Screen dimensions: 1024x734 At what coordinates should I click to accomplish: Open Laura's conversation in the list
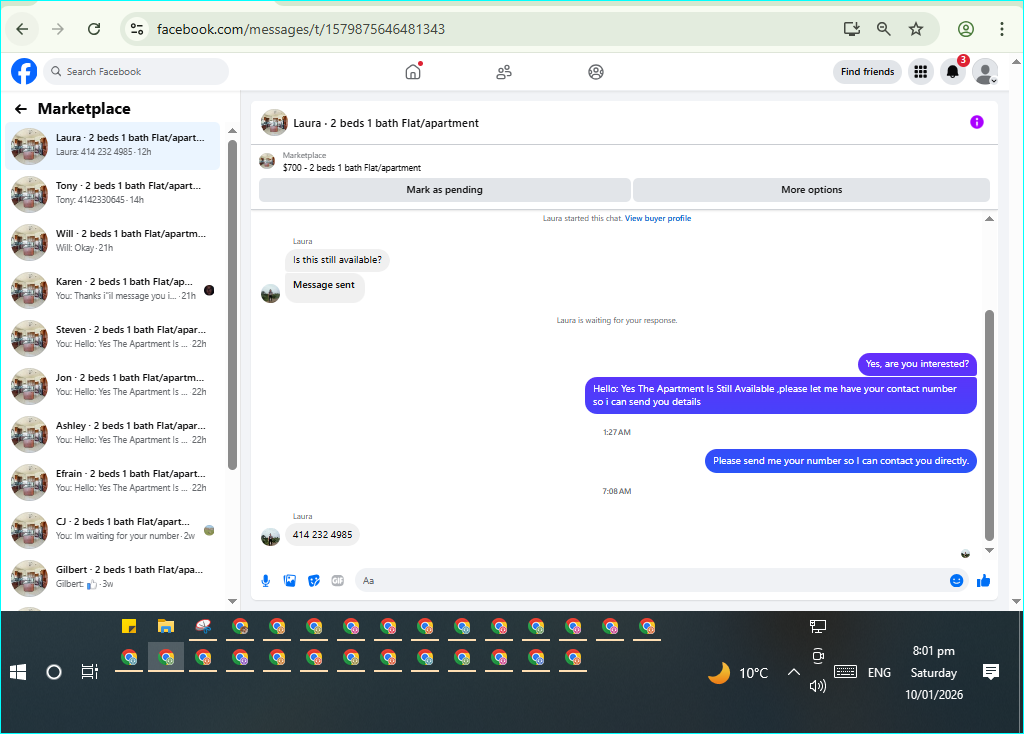(112, 146)
